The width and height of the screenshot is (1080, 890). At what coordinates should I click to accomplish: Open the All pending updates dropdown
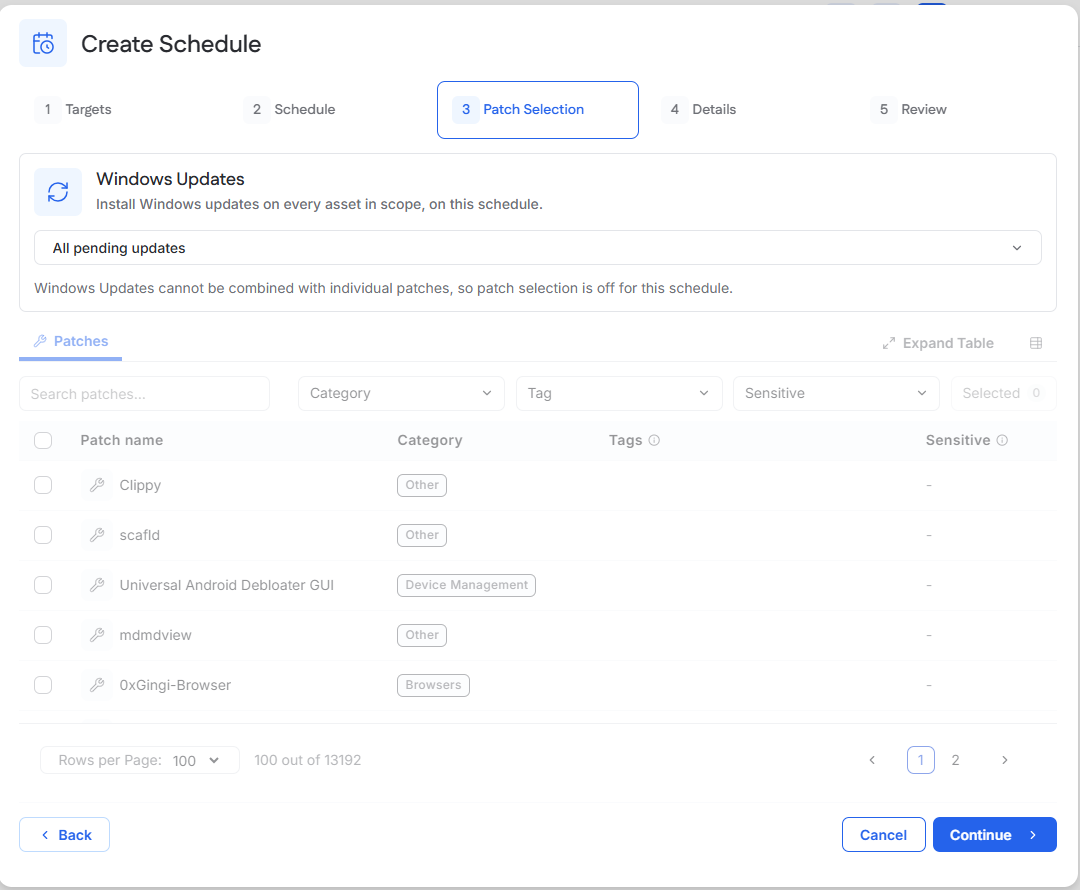(537, 248)
